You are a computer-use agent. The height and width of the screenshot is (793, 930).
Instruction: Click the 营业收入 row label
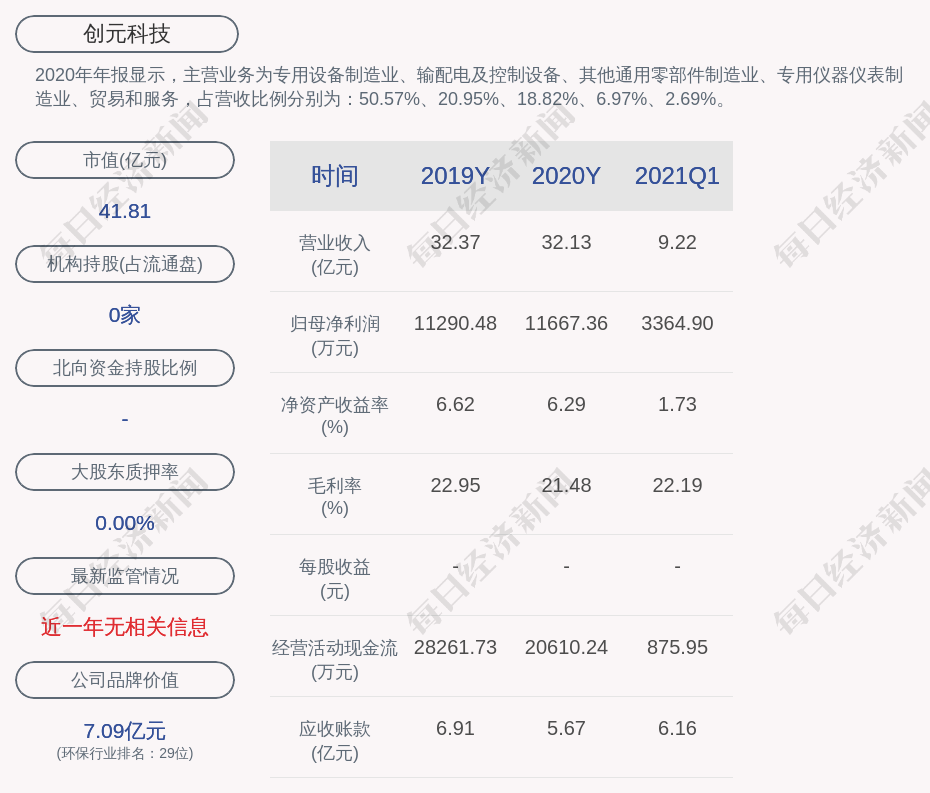[x=335, y=254]
